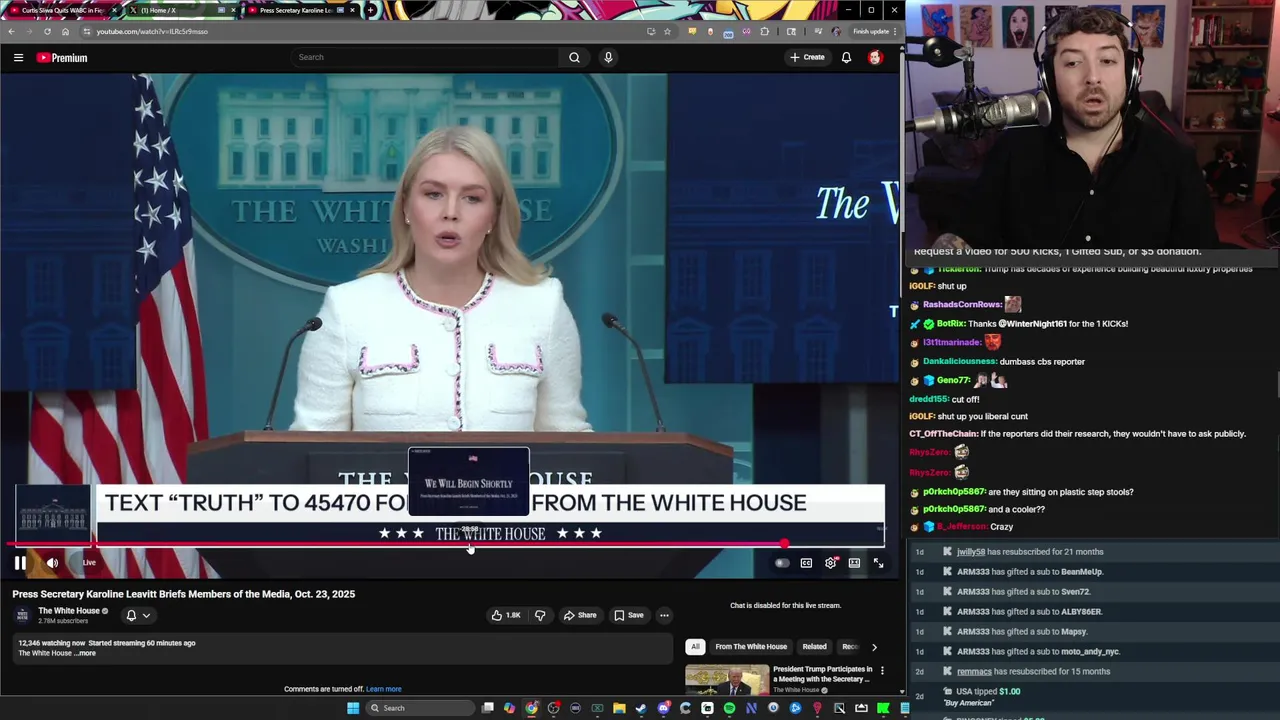Select Press Secretary Karoline browser tab

(x=300, y=10)
